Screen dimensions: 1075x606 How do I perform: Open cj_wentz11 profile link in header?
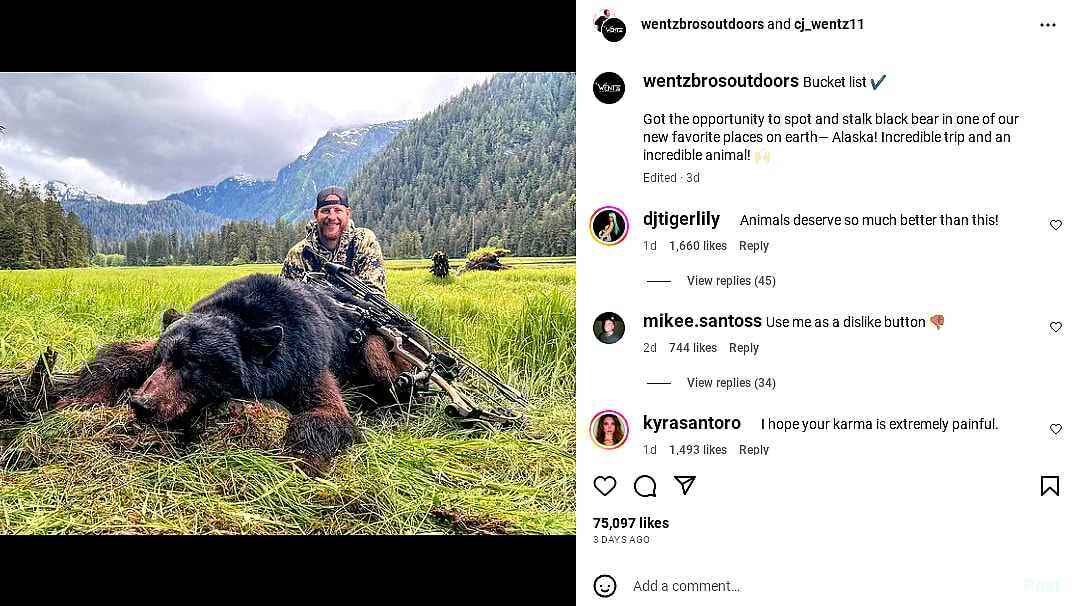829,24
